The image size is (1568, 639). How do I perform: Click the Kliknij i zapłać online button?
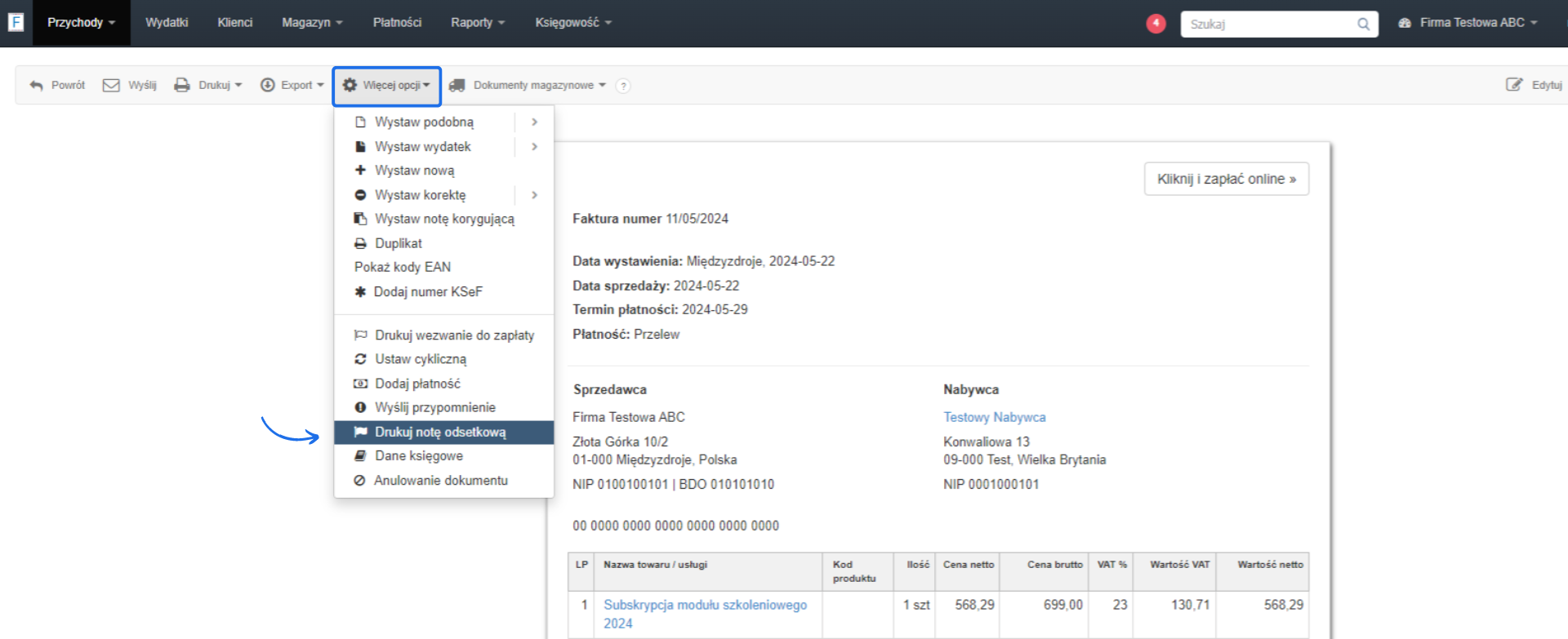pyautogui.click(x=1226, y=180)
